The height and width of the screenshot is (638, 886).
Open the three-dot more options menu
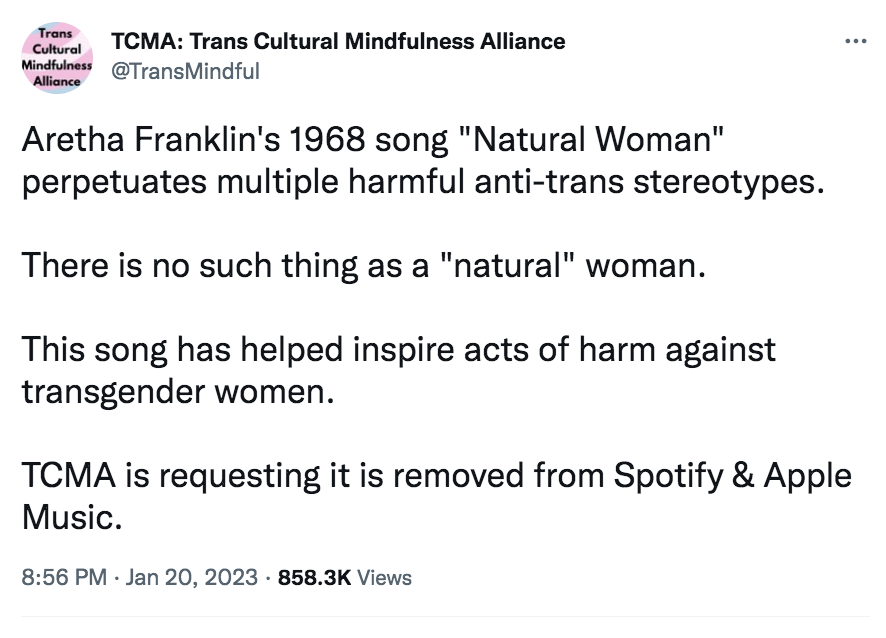[x=855, y=41]
